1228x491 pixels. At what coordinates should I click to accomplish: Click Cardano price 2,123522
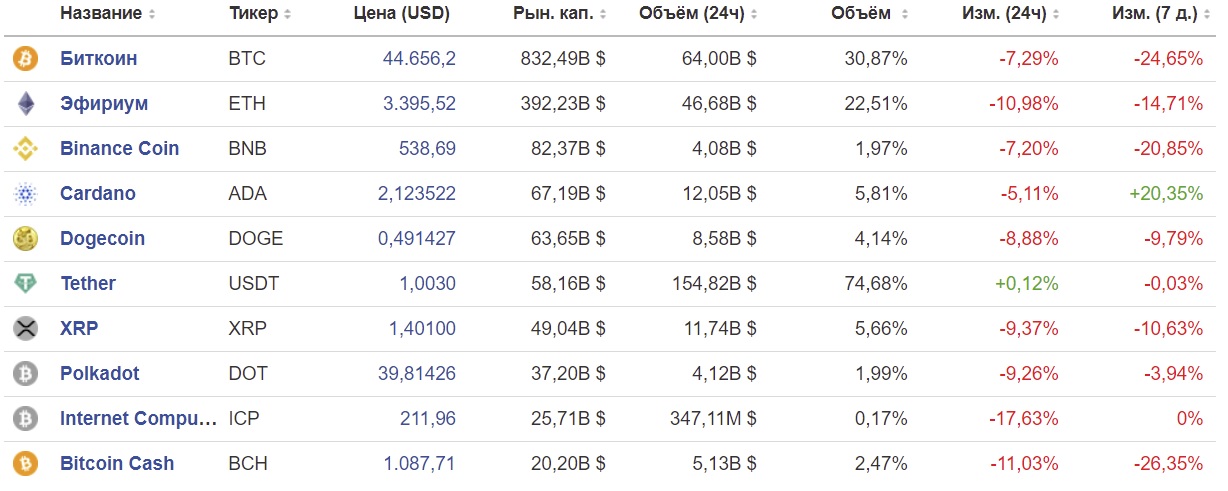click(x=417, y=194)
